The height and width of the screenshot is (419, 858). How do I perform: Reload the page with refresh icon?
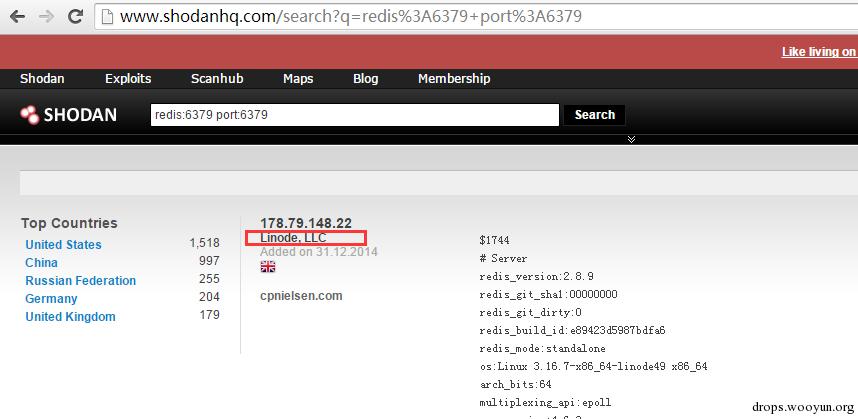pos(77,17)
